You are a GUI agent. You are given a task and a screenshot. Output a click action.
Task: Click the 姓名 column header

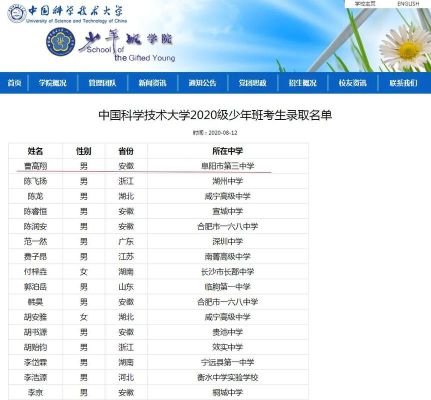35,151
